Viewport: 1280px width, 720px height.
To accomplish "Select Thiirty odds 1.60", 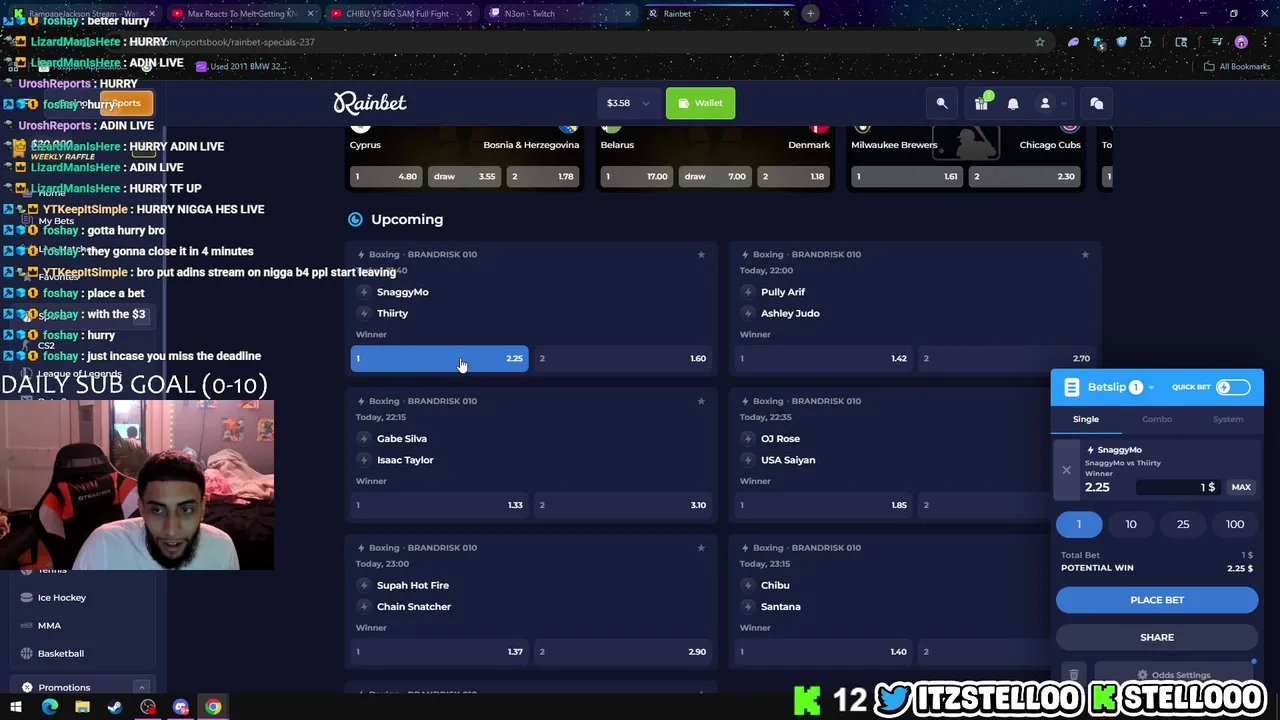I will pos(623,358).
